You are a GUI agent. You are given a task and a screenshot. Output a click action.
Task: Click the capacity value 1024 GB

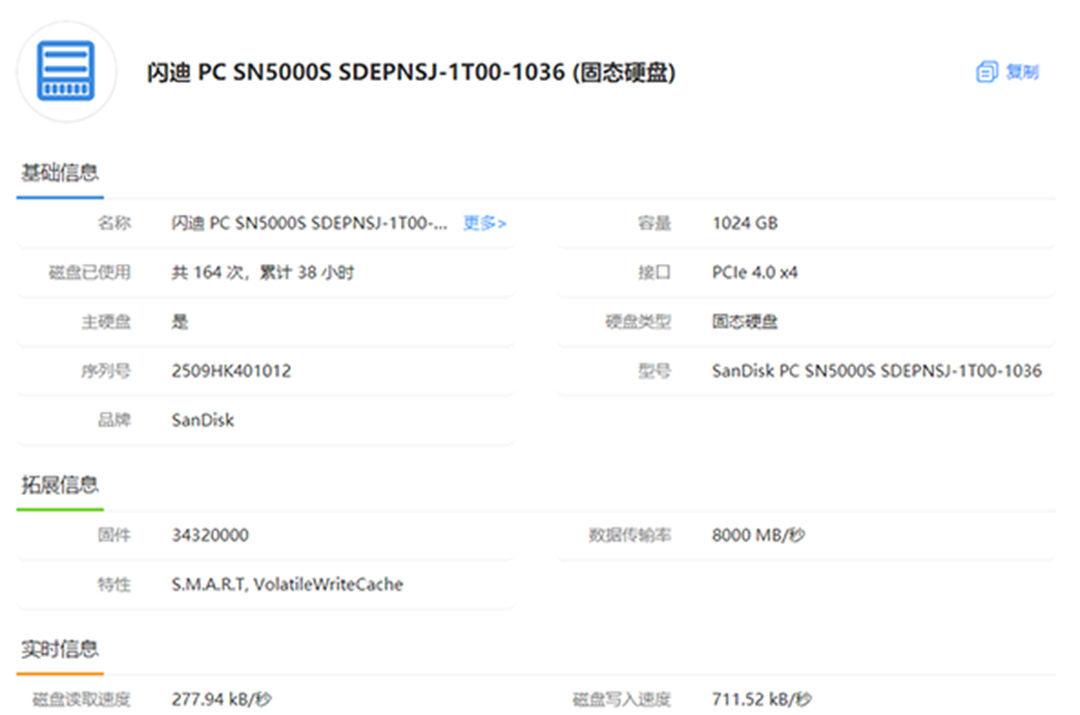(x=744, y=223)
